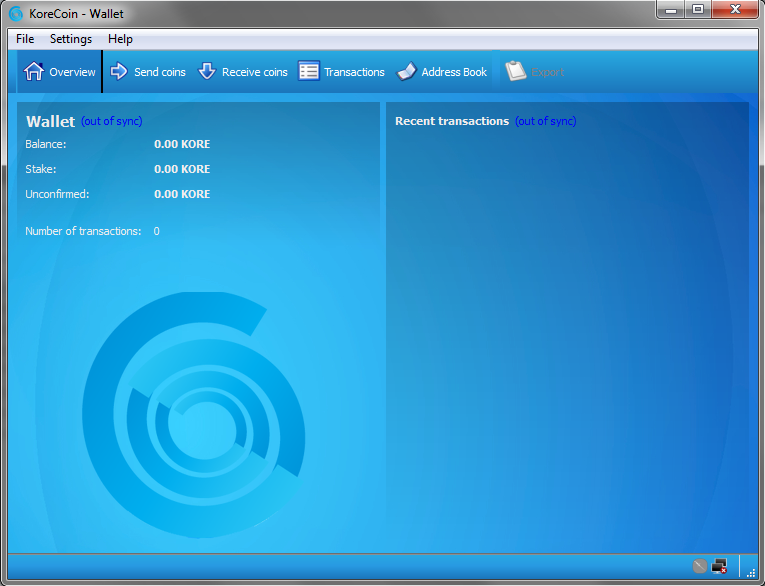Viewport: 765px width, 586px height.
Task: Click the Transactions list icon
Action: click(308, 71)
